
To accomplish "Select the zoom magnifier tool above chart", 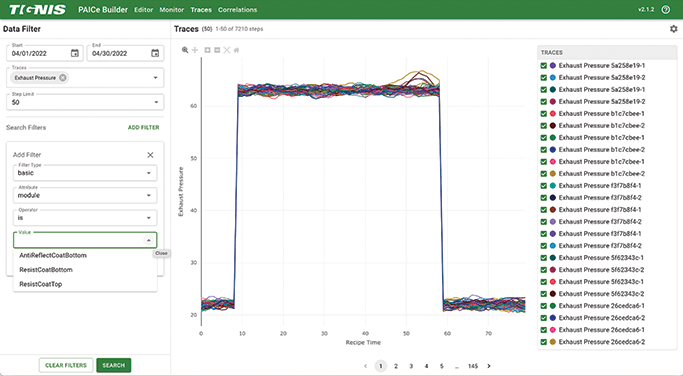I will pyautogui.click(x=185, y=50).
